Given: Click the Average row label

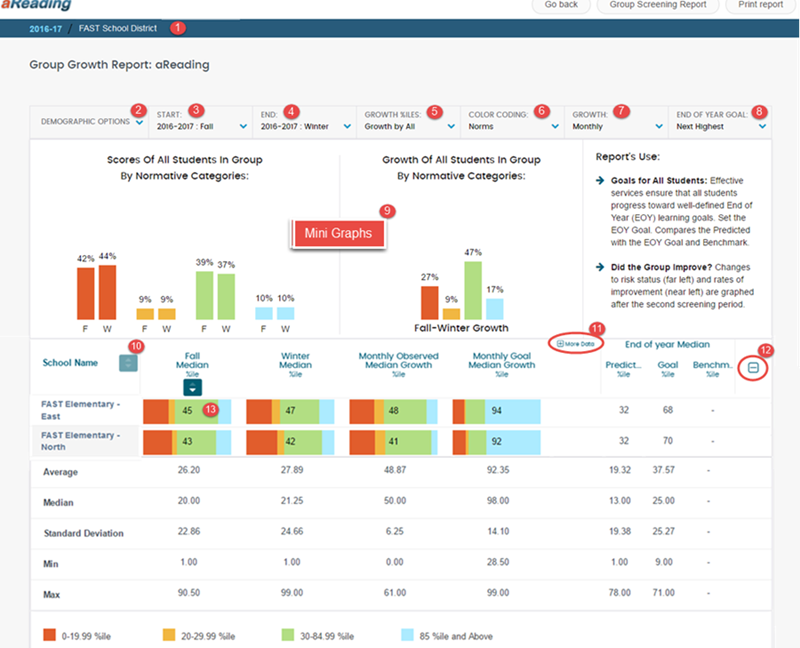Looking at the screenshot, I should click(60, 472).
